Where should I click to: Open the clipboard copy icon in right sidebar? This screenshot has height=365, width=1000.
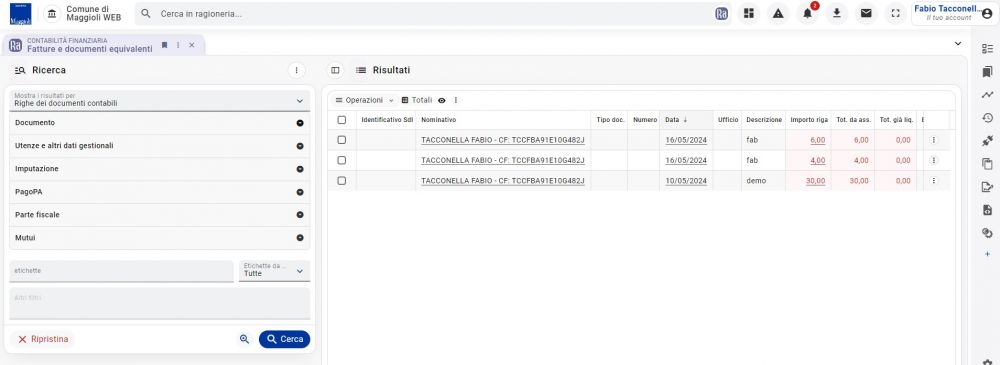pyautogui.click(x=988, y=164)
